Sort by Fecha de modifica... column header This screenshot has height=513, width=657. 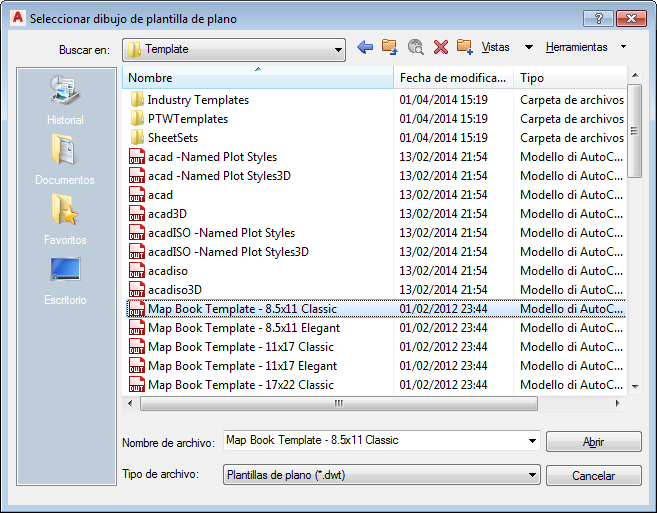[453, 78]
